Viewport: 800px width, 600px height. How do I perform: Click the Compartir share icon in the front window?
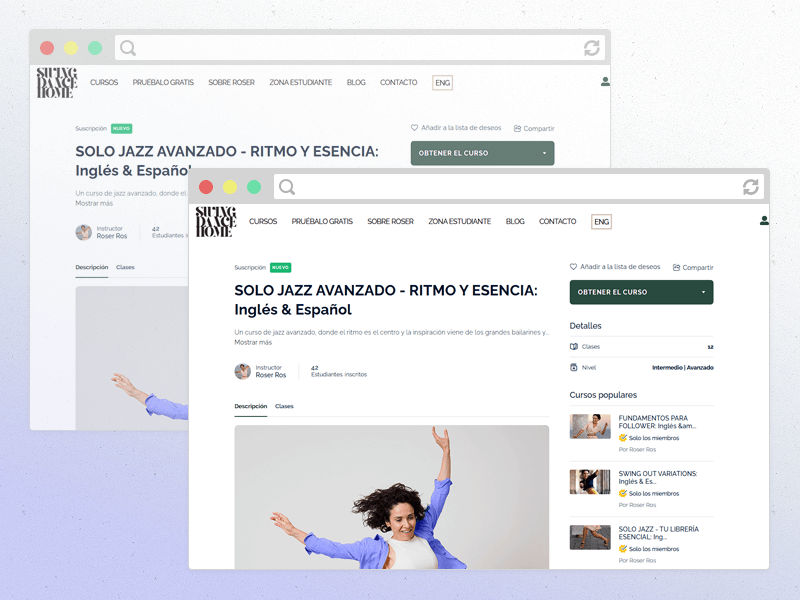pyautogui.click(x=677, y=267)
